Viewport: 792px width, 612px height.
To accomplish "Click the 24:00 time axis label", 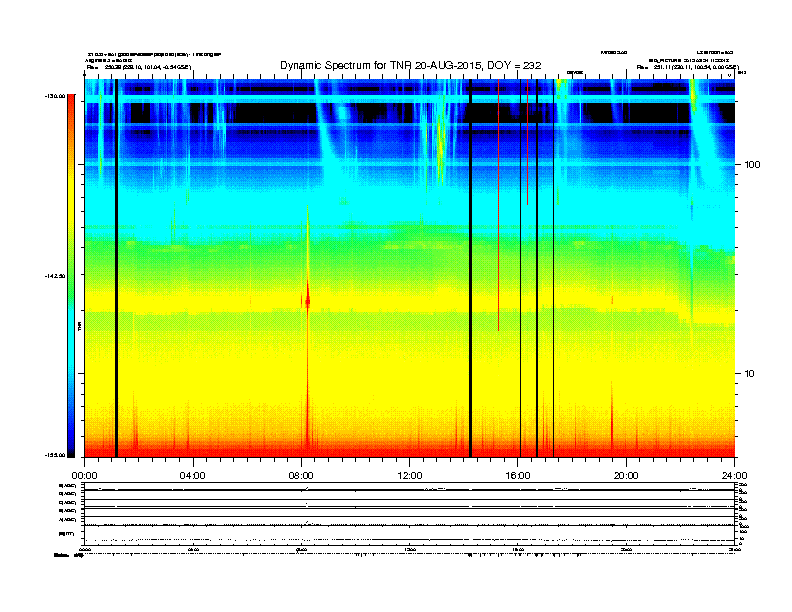I will coord(734,476).
